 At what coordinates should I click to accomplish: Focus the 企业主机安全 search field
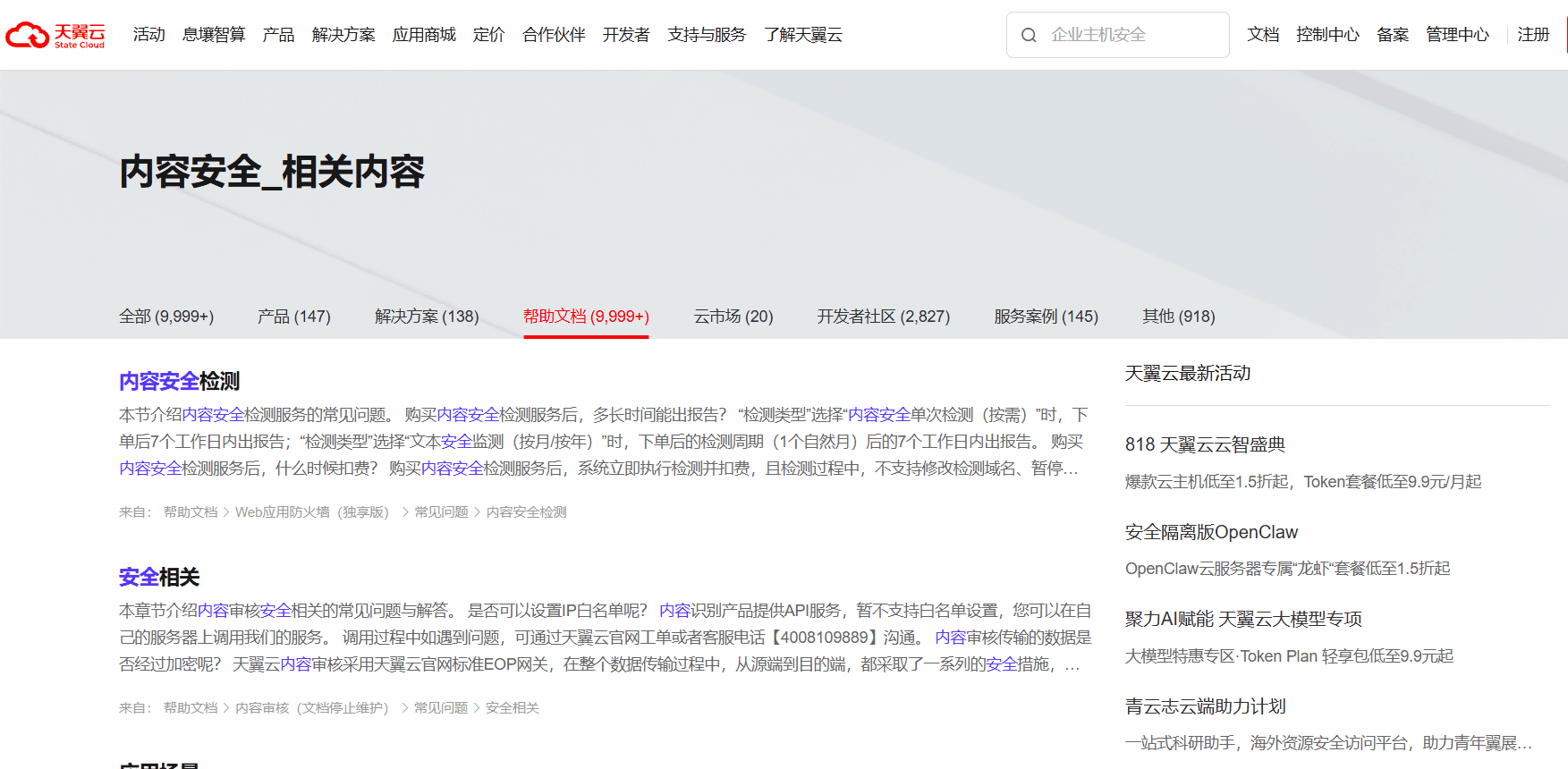tap(1118, 35)
